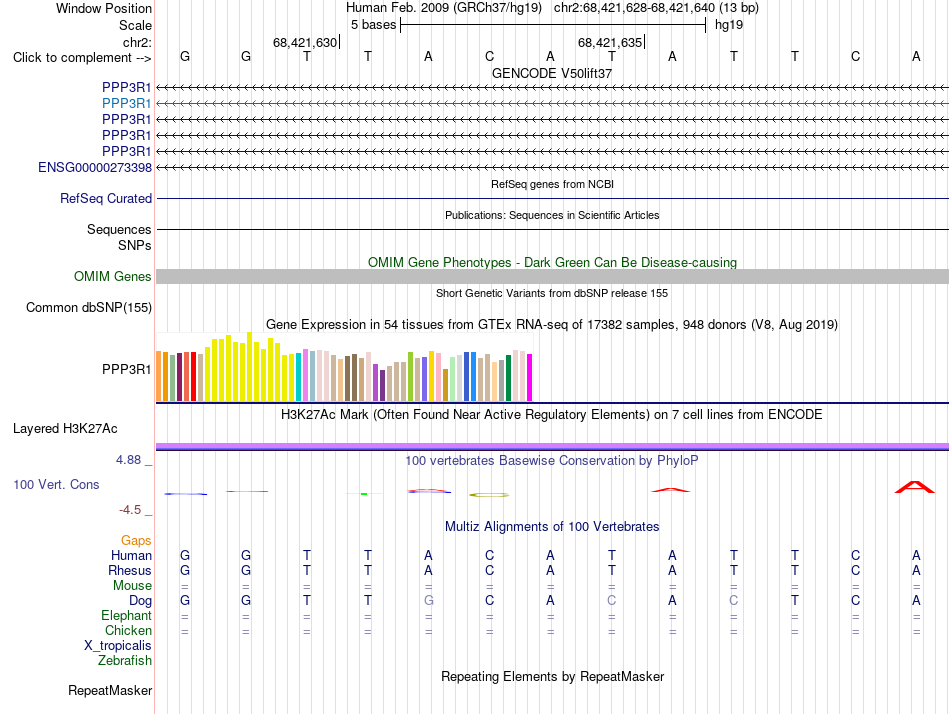Open the GENCODE V50lift37 track title
The image size is (950, 714).
552,73
